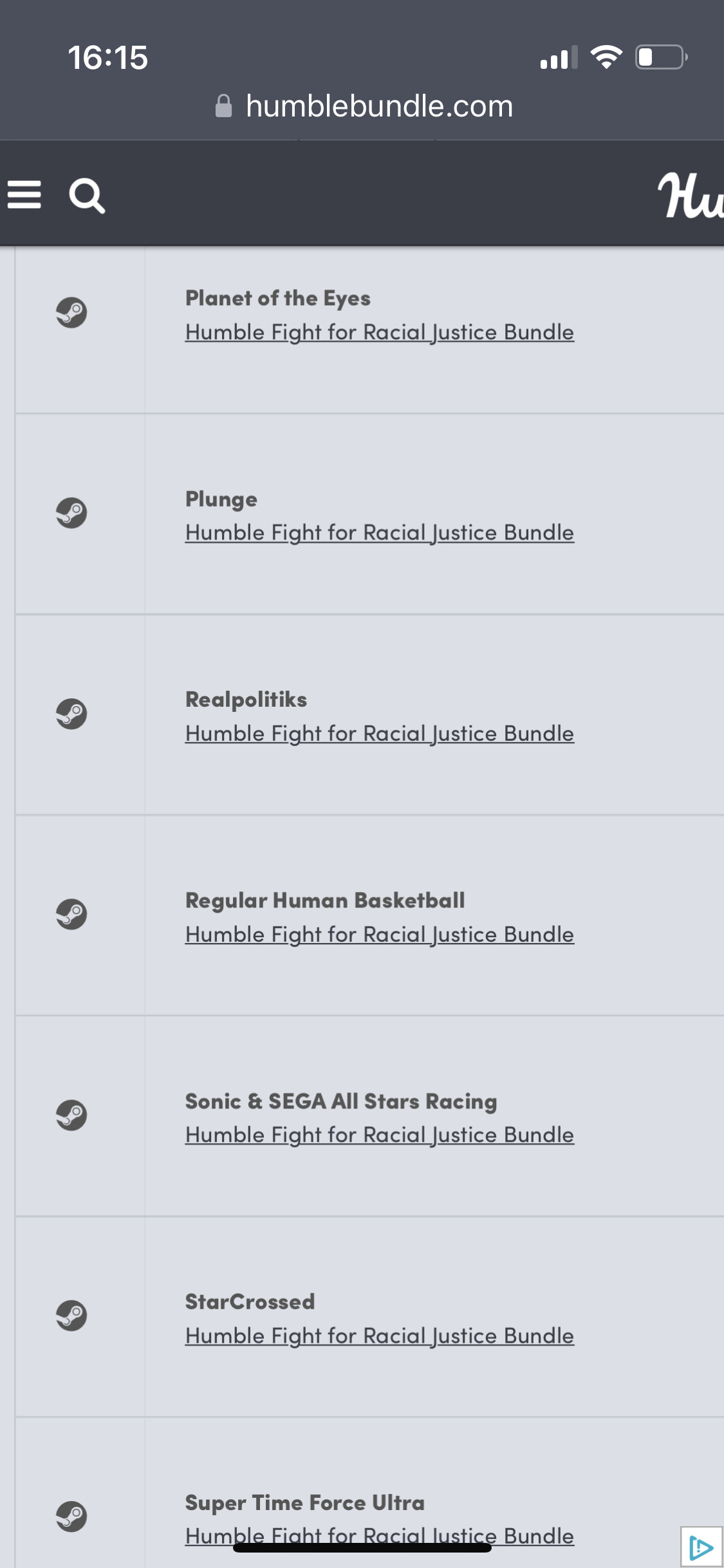This screenshot has height=1568, width=724.
Task: Click Steam icon beside Realpolitiks
Action: (x=71, y=714)
